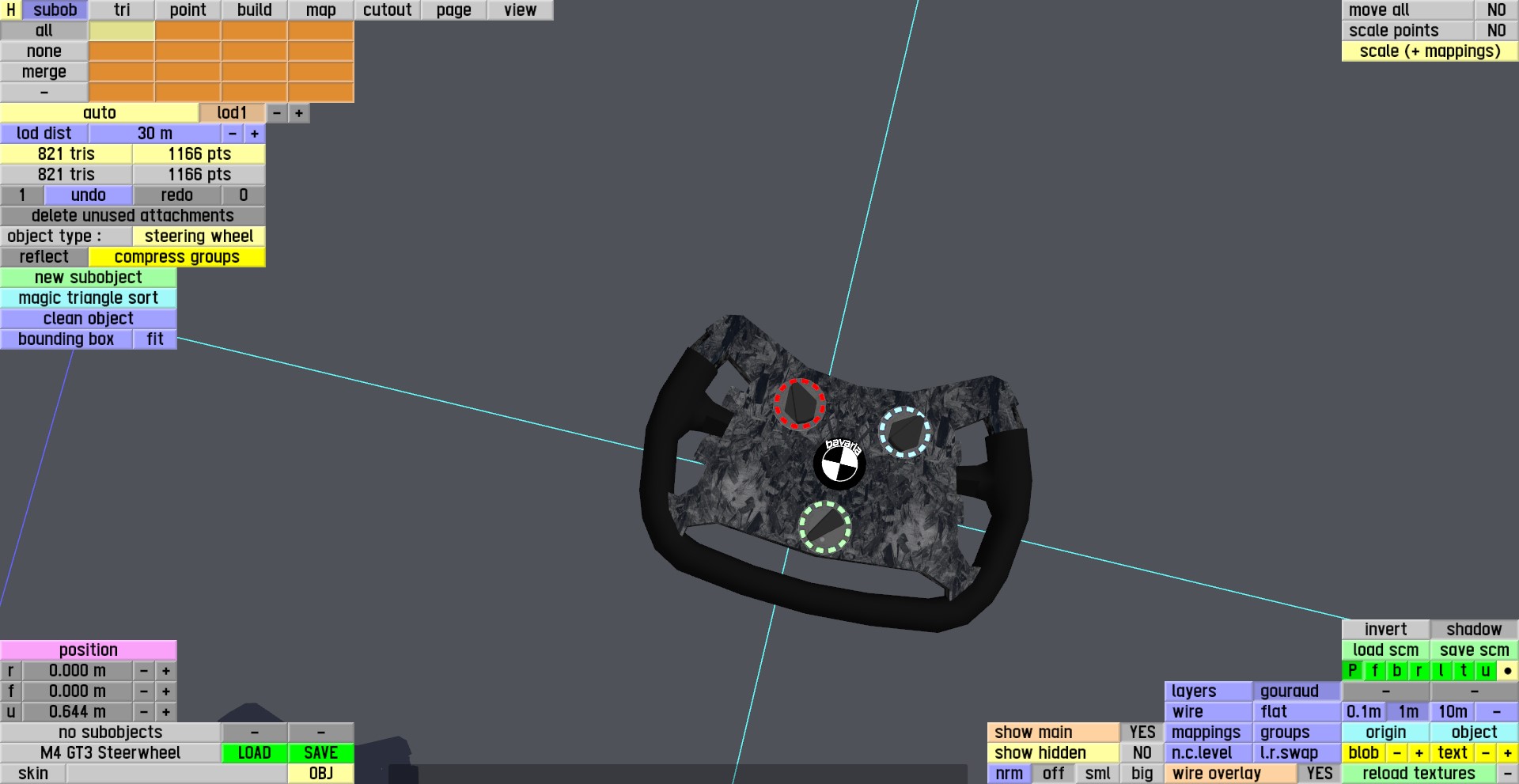Click the black dot view button
This screenshot has width=1519, height=784.
coord(1507,671)
